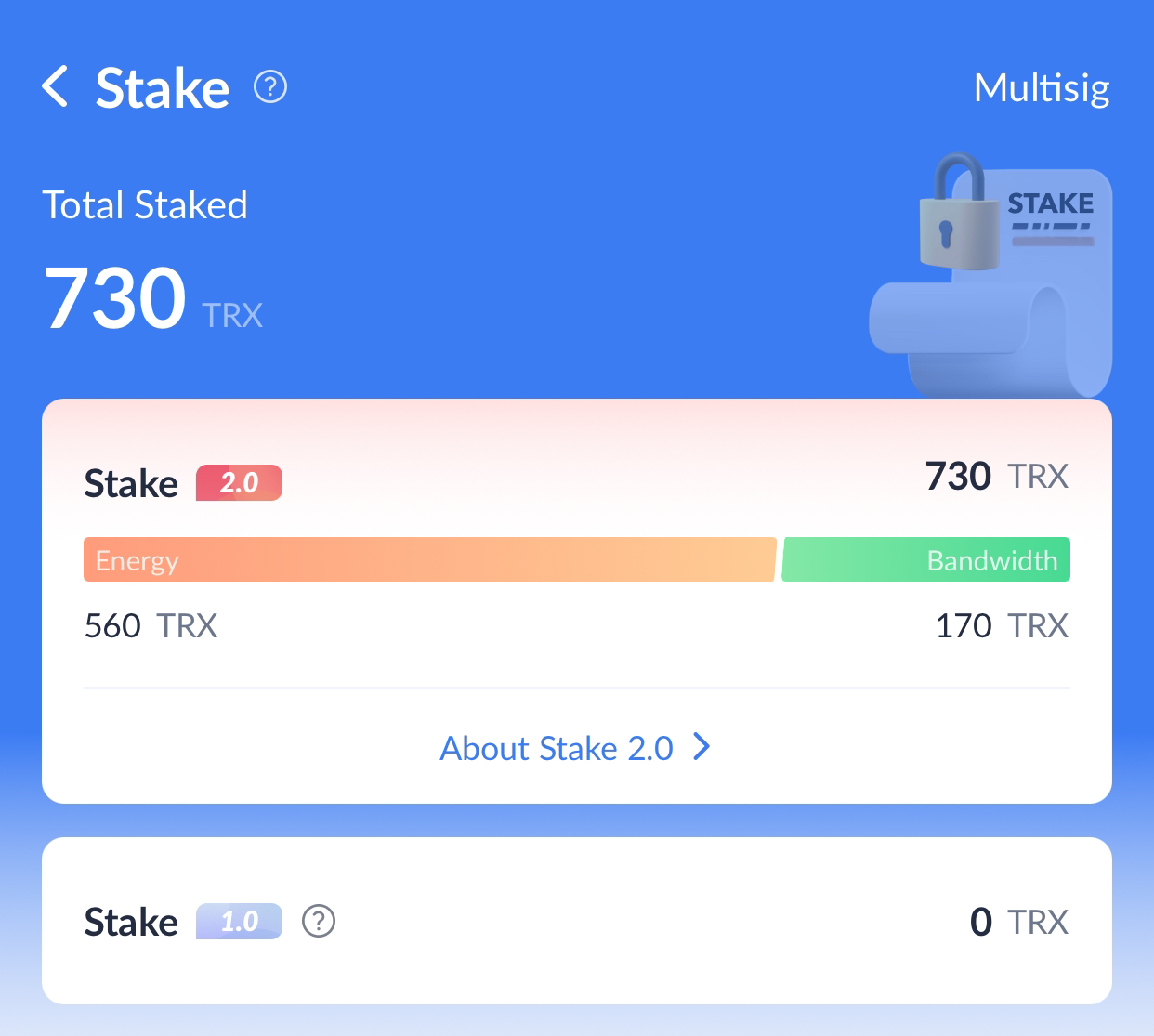Go back using the left arrow
Screen dimensions: 1154x1036
pyautogui.click(x=55, y=87)
